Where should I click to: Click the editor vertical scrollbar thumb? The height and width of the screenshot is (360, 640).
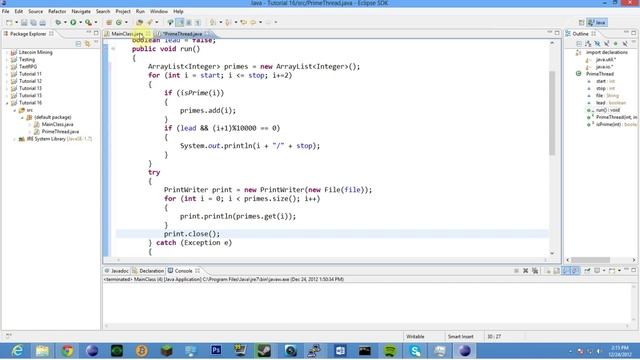(552, 113)
